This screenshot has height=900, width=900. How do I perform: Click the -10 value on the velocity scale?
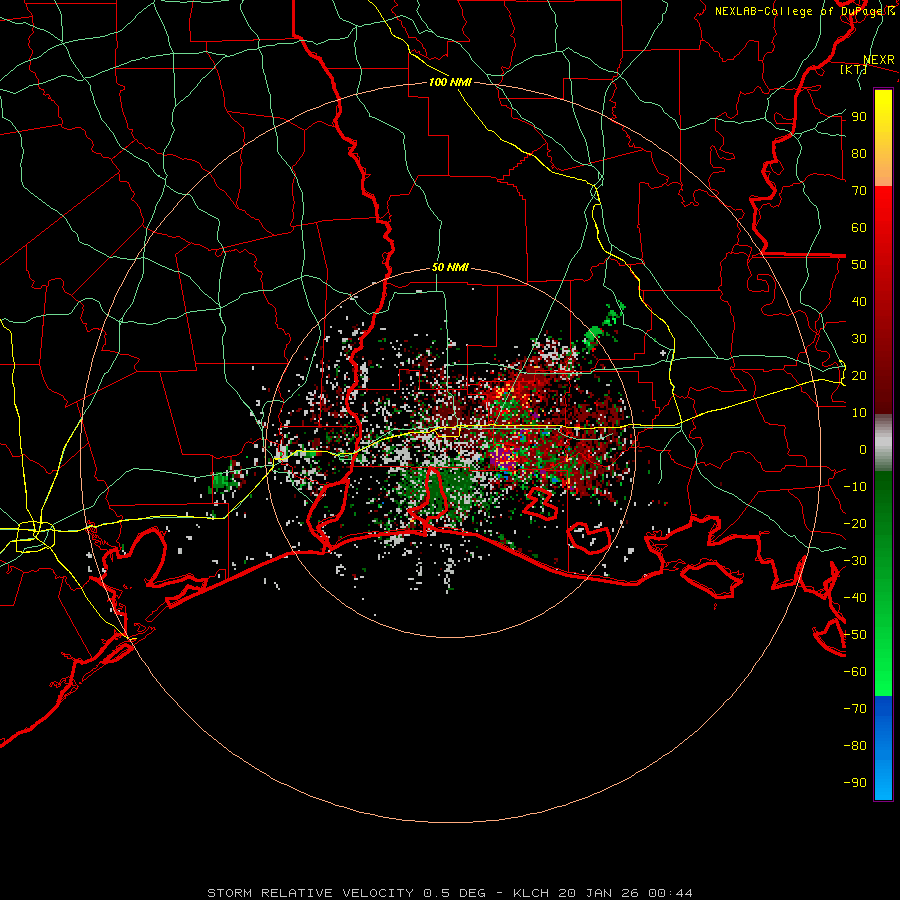(855, 487)
